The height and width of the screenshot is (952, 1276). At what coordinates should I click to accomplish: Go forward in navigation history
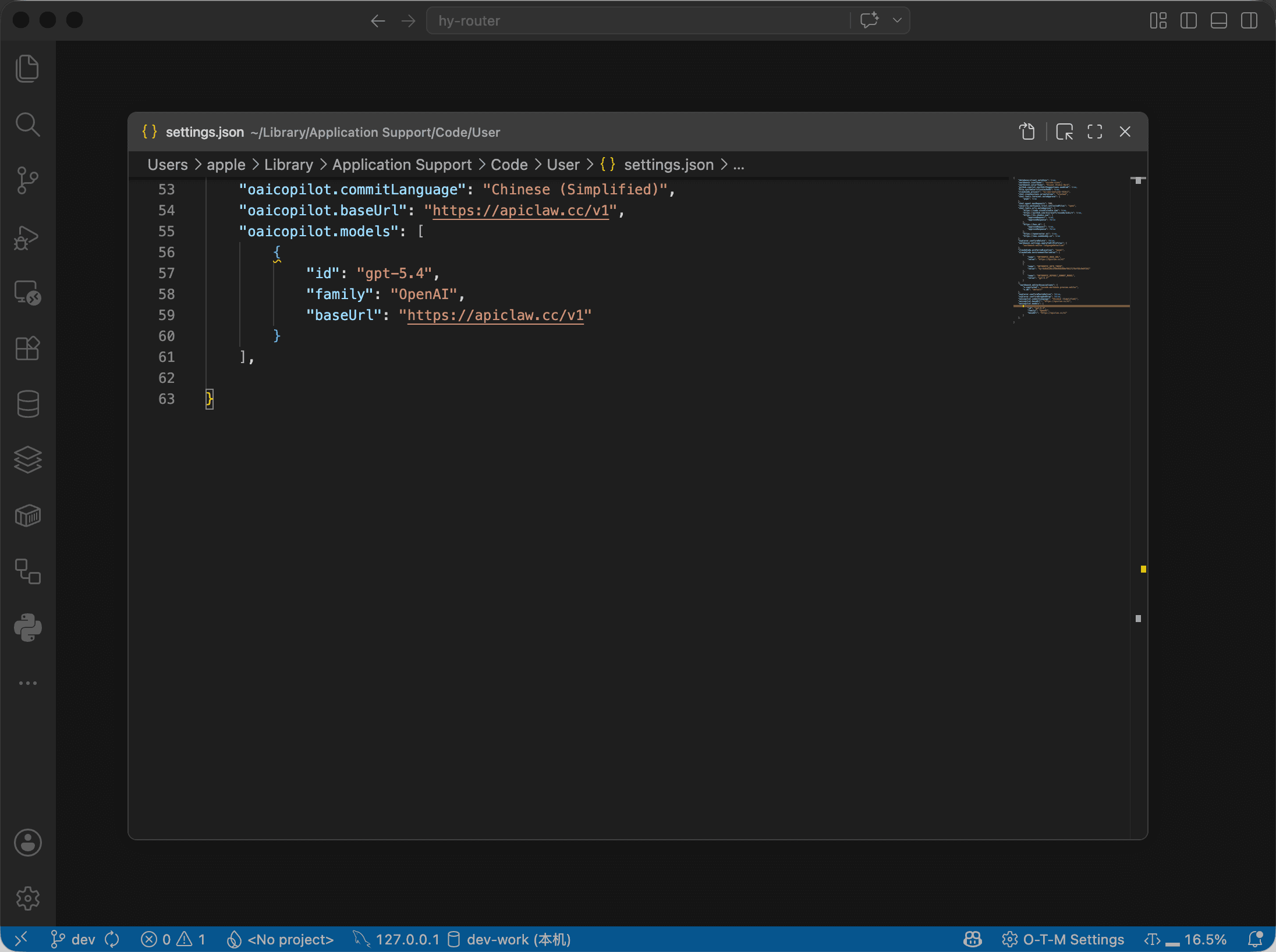pos(409,21)
